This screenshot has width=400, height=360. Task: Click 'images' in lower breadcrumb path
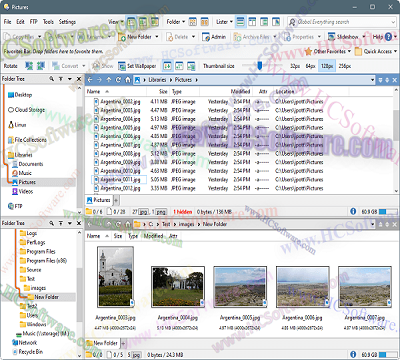coord(186,224)
